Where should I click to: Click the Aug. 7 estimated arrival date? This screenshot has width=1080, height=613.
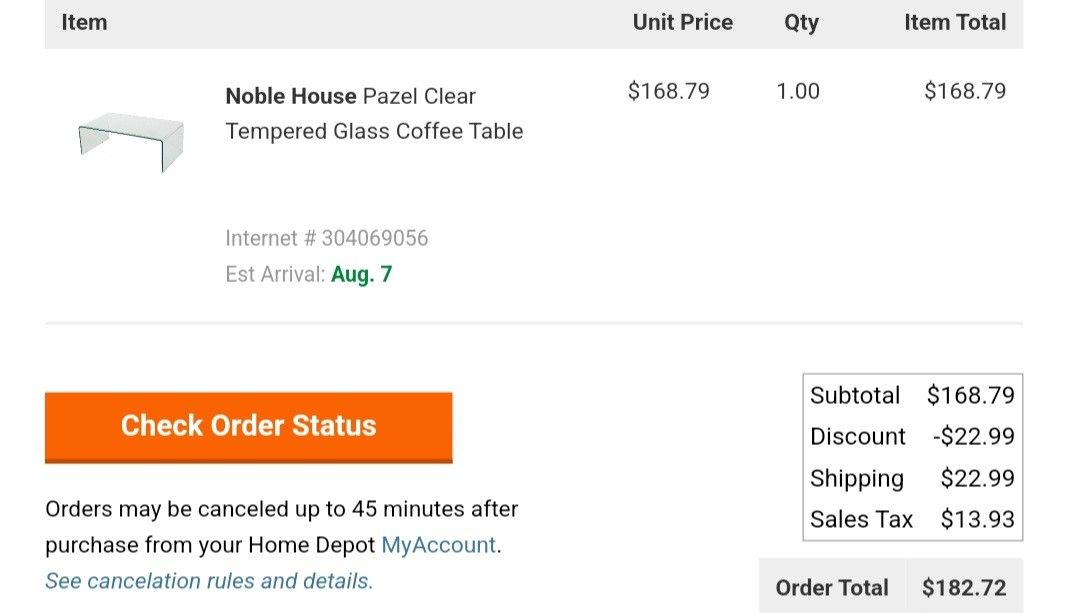coord(362,274)
